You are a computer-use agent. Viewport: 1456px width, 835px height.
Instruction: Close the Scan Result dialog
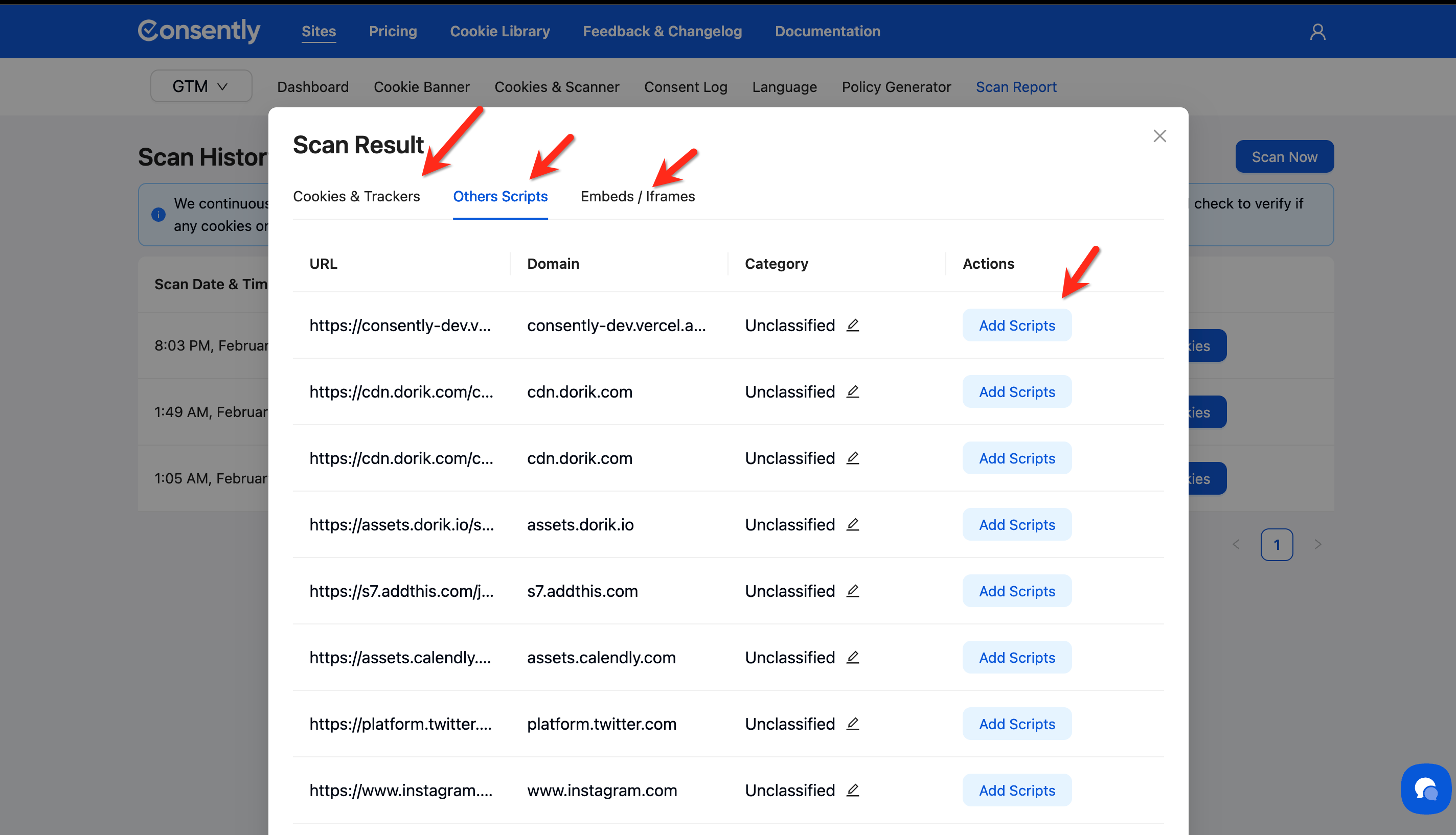pyautogui.click(x=1159, y=136)
